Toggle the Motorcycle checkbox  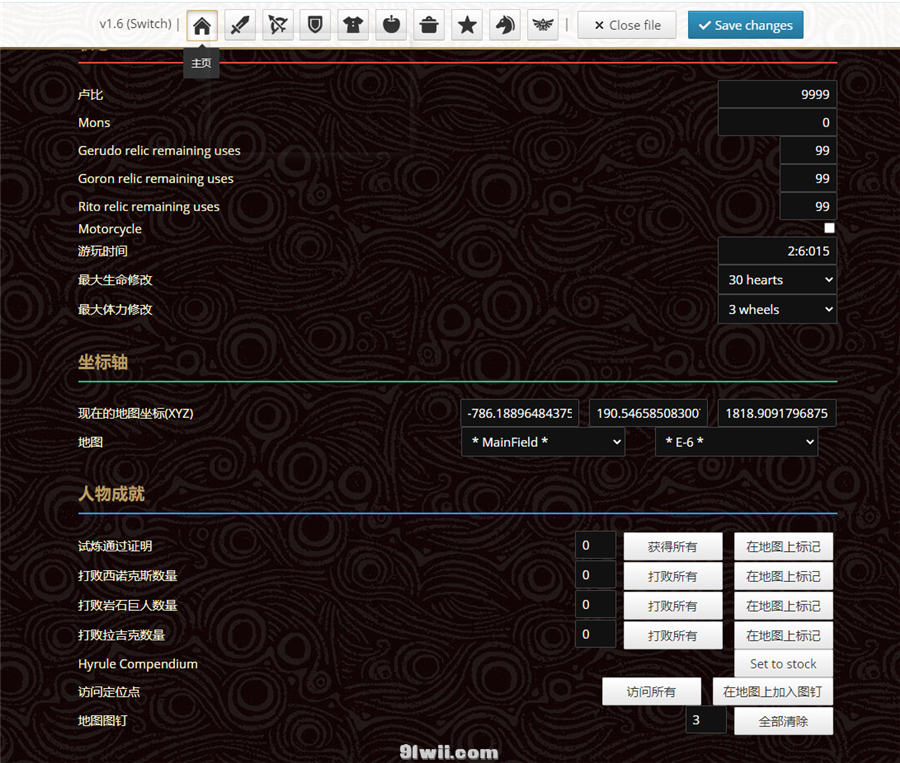pos(829,228)
